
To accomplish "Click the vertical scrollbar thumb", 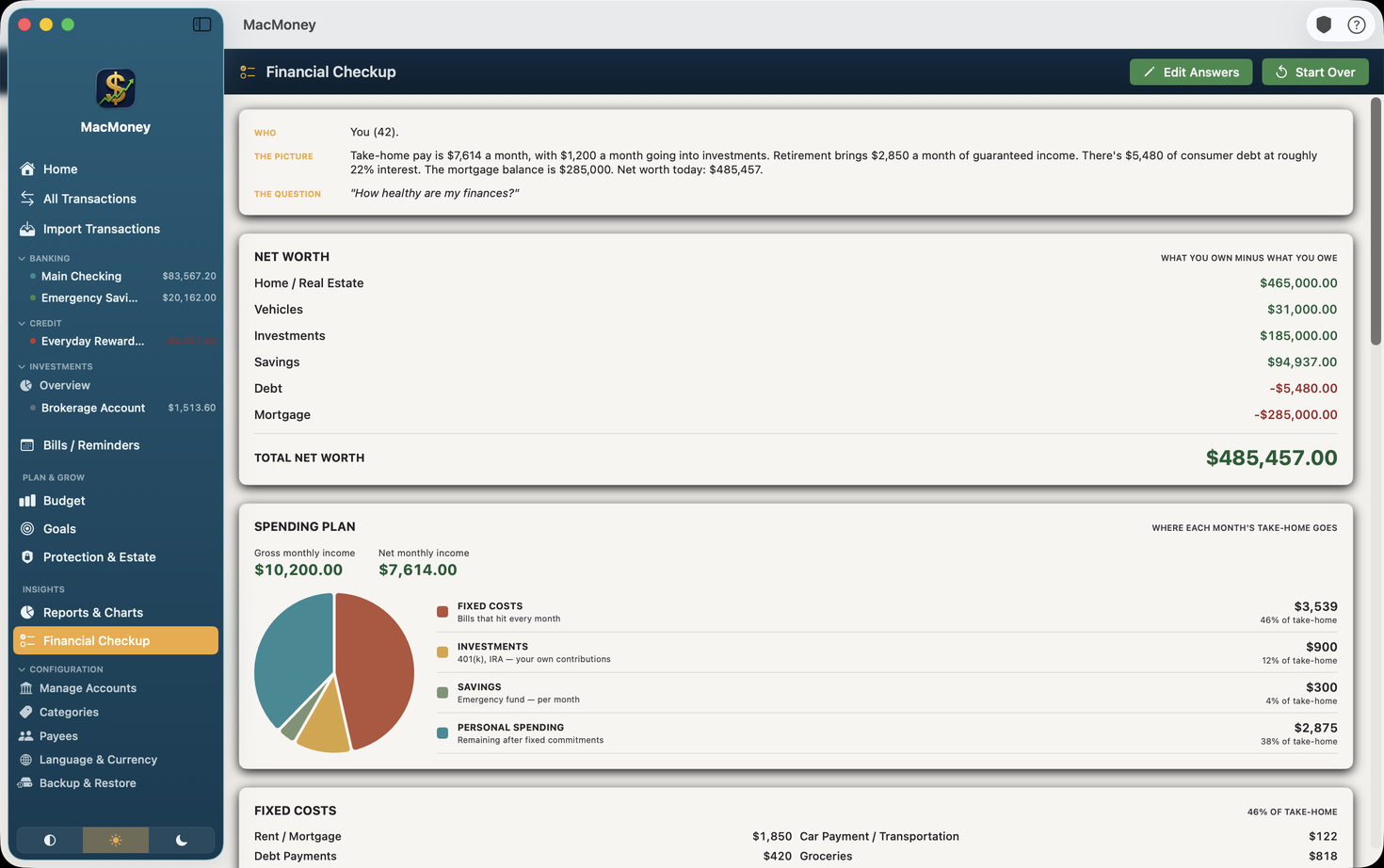I will (1376, 221).
